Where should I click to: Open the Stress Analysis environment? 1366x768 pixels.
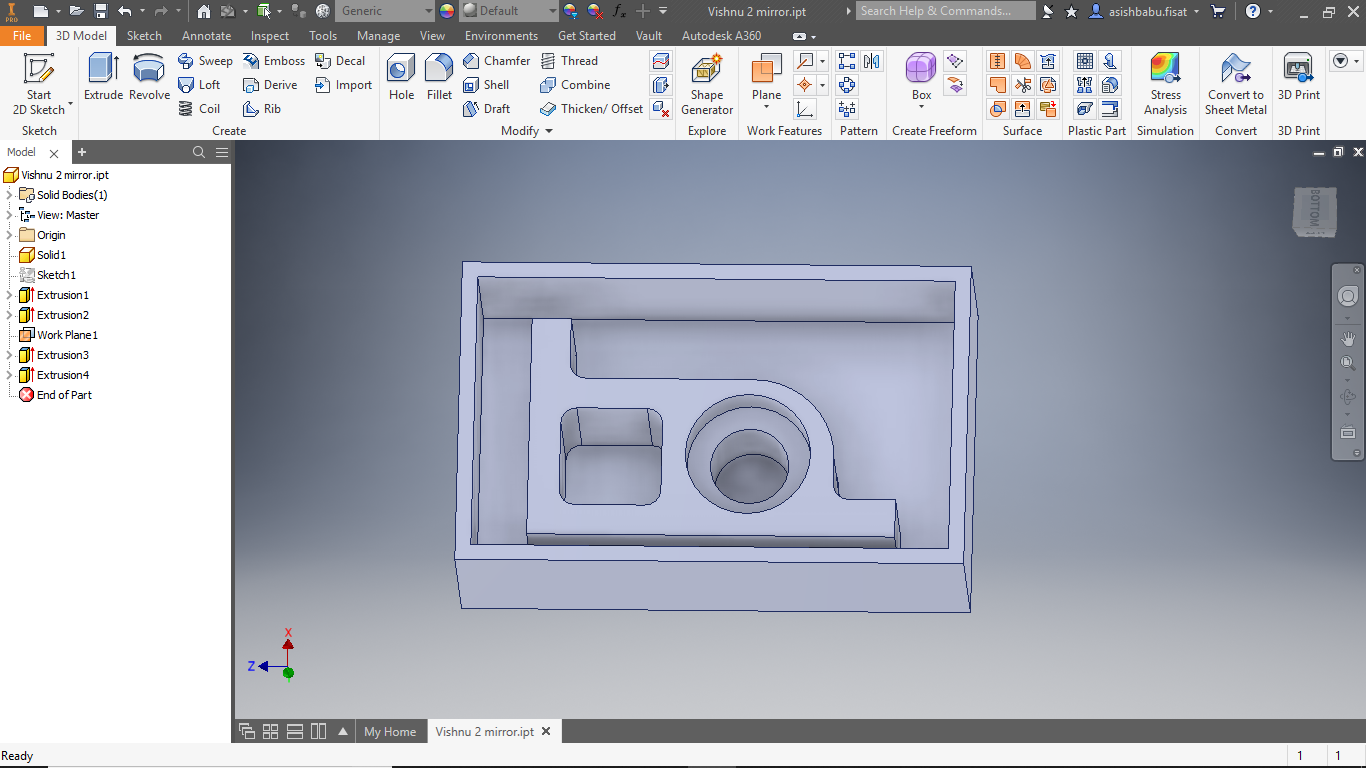[1166, 84]
